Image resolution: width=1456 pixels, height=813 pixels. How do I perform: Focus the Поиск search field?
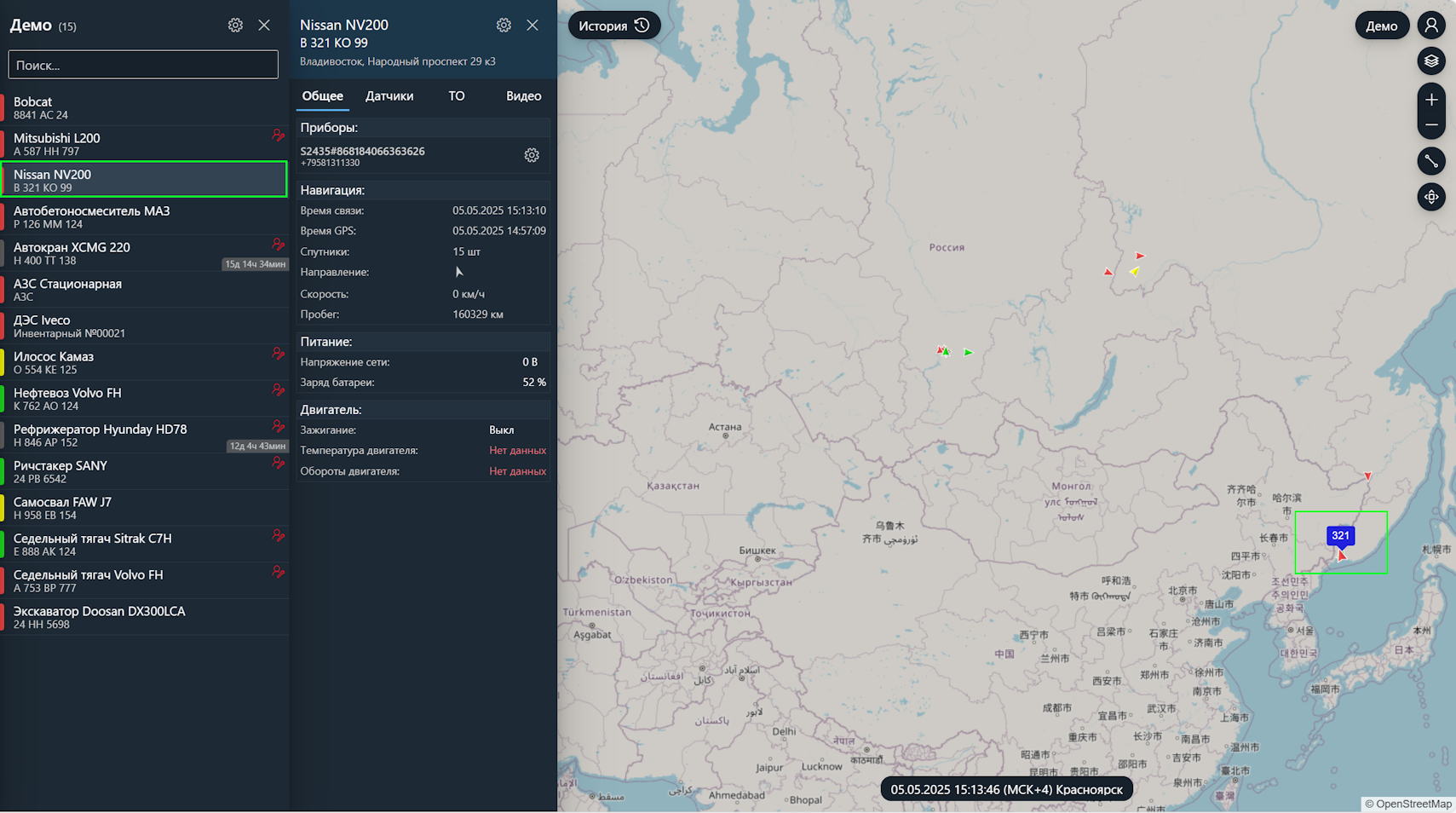click(143, 65)
